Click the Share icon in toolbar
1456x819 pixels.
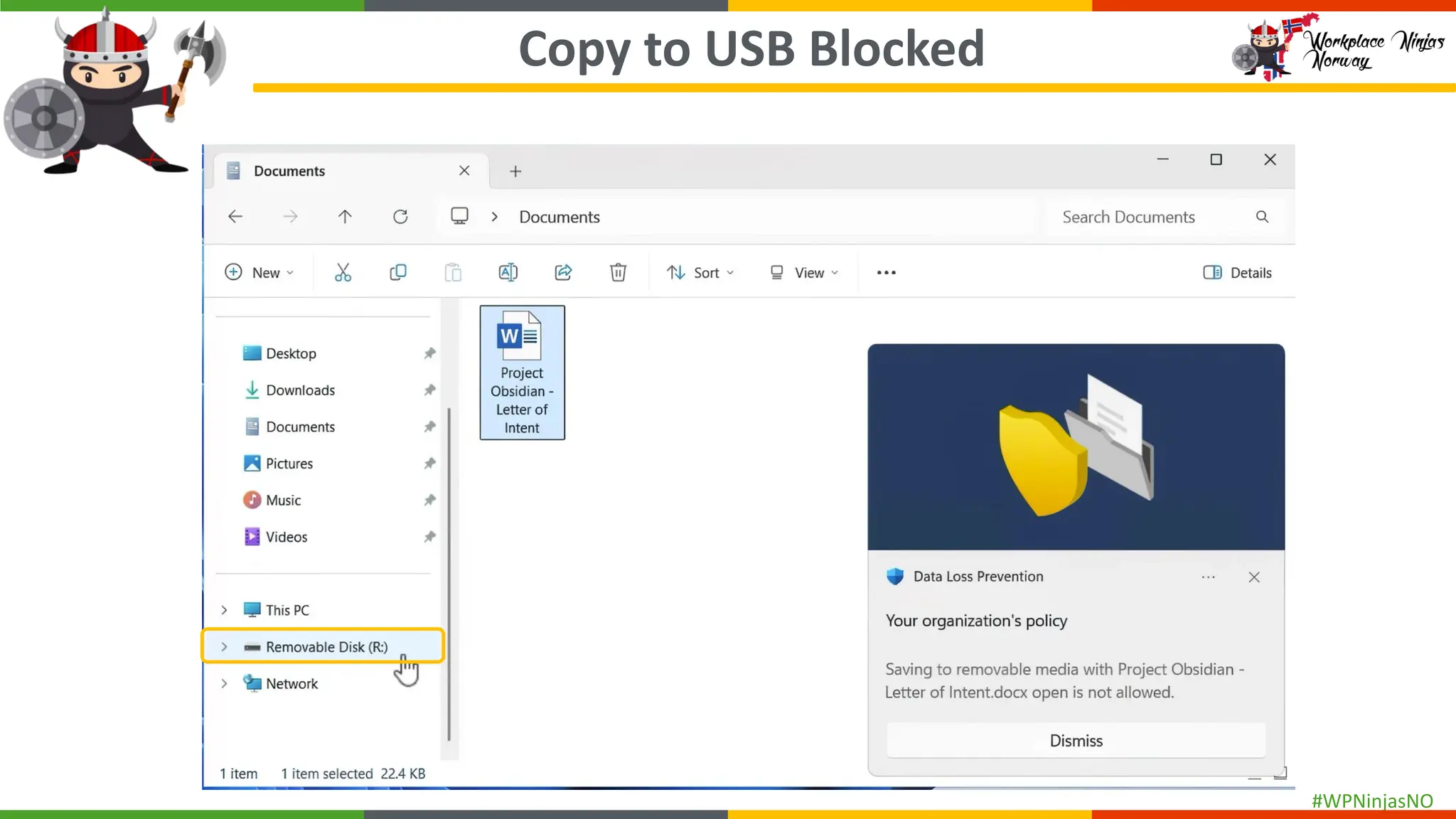pos(563,272)
